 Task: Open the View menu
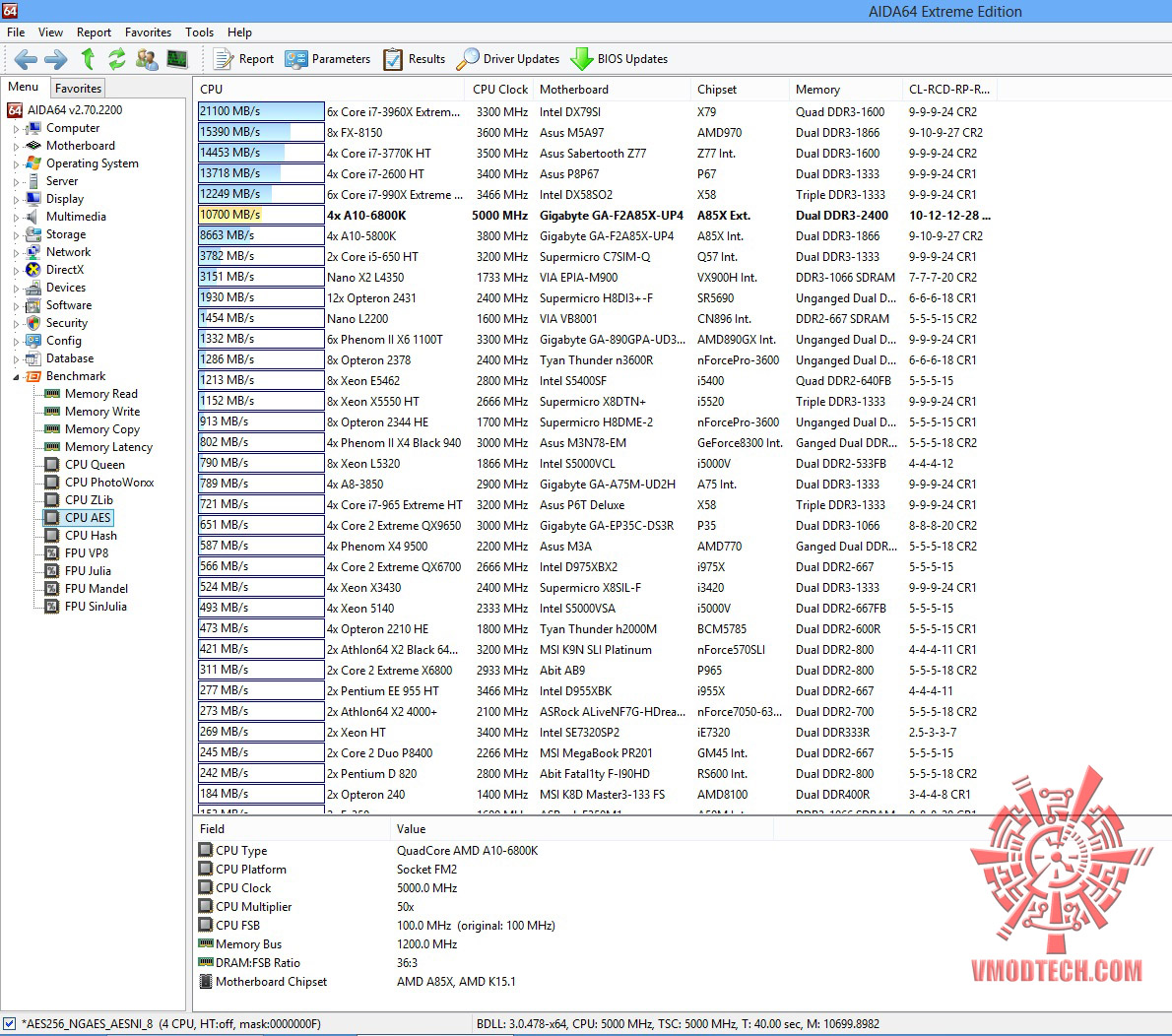click(x=51, y=32)
